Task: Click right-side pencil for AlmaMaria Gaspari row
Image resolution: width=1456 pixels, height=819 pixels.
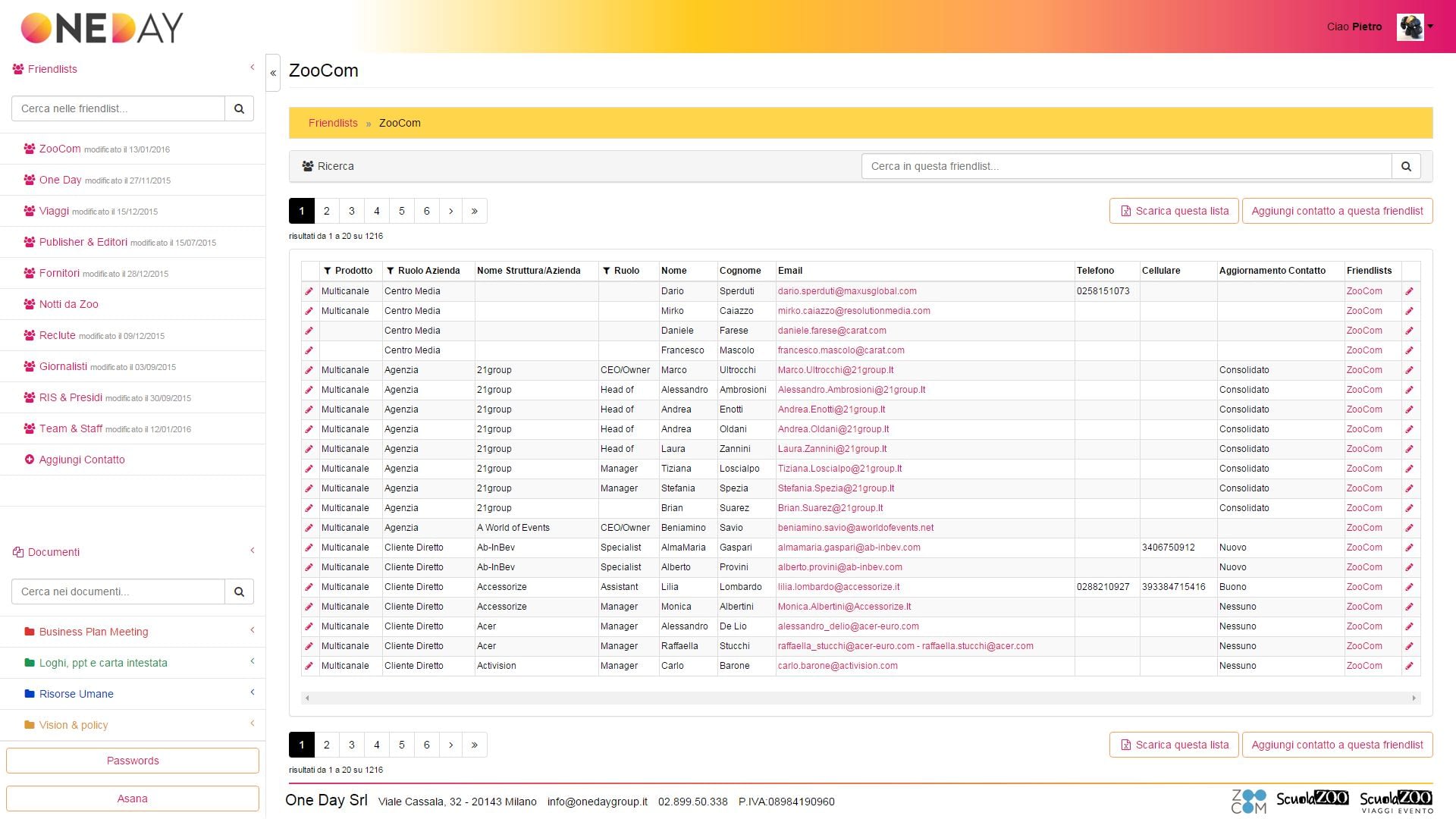Action: [x=1409, y=548]
